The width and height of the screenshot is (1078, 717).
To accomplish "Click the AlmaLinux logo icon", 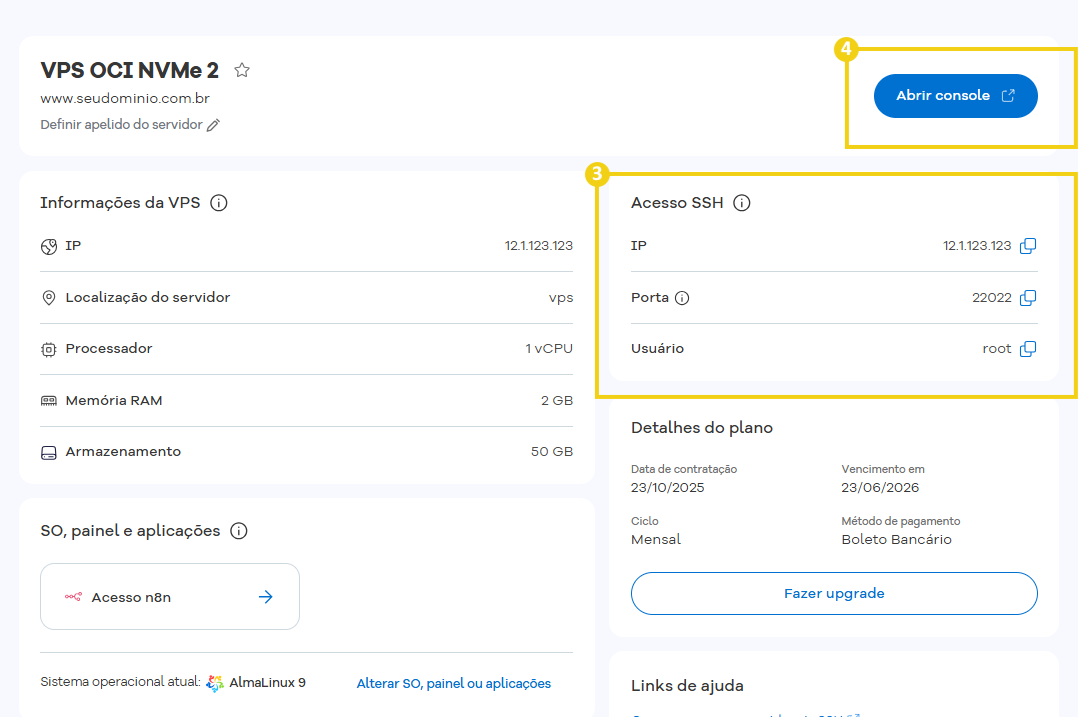I will click(x=215, y=683).
